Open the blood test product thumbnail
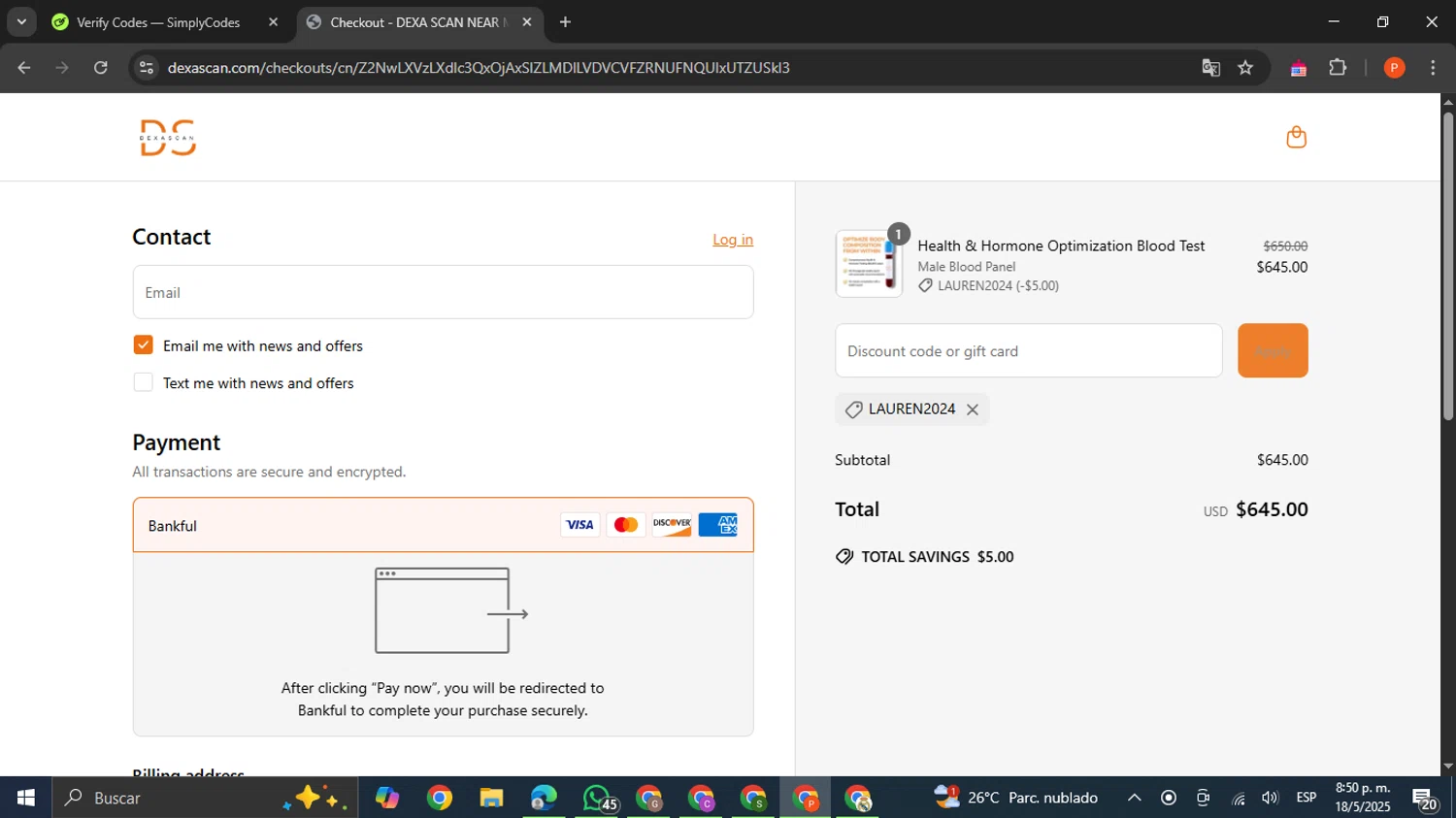Viewport: 1456px width, 818px height. point(869,264)
